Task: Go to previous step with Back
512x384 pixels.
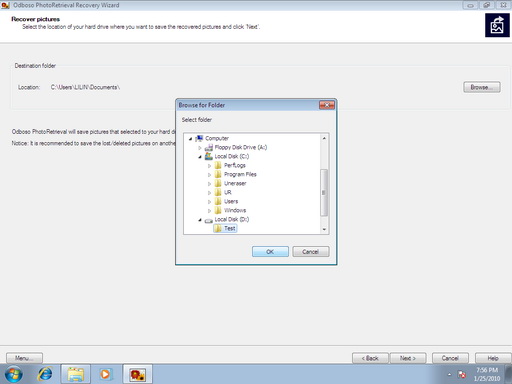Action: pos(370,358)
